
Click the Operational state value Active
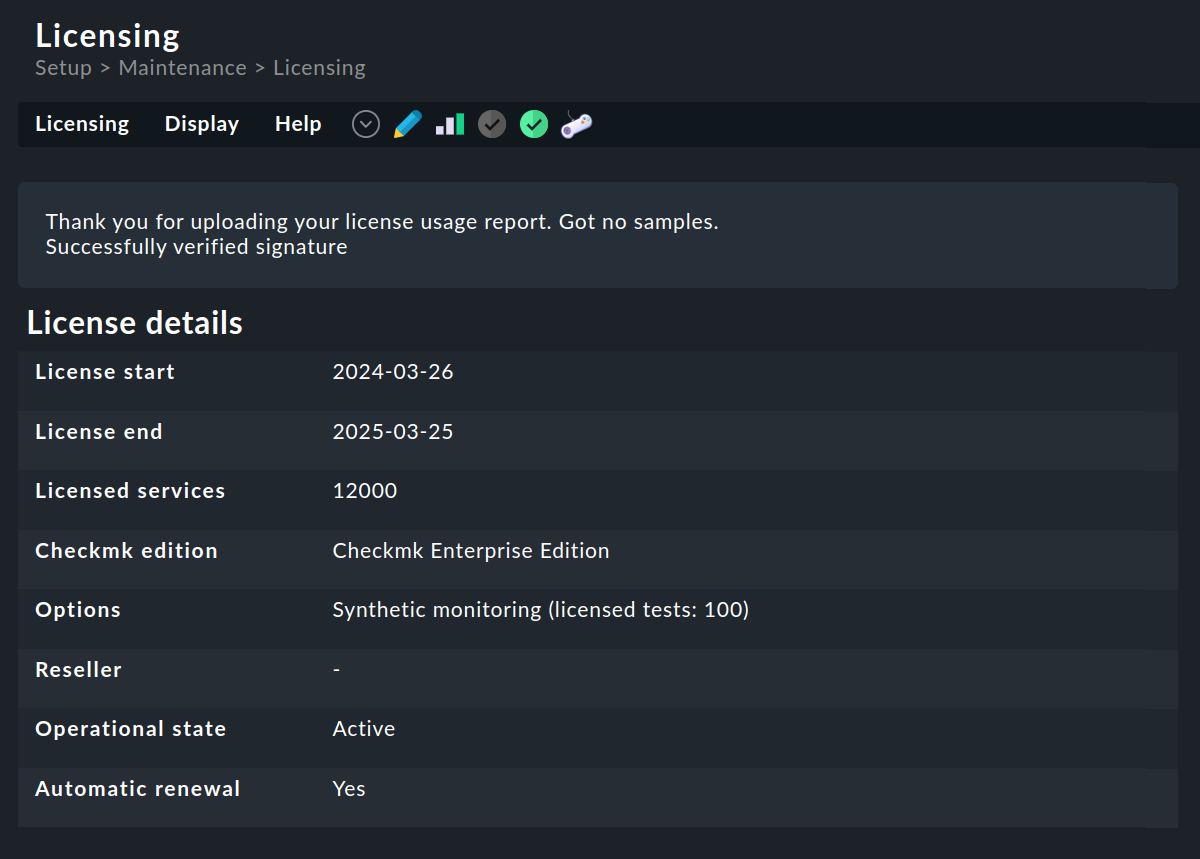pyautogui.click(x=364, y=729)
